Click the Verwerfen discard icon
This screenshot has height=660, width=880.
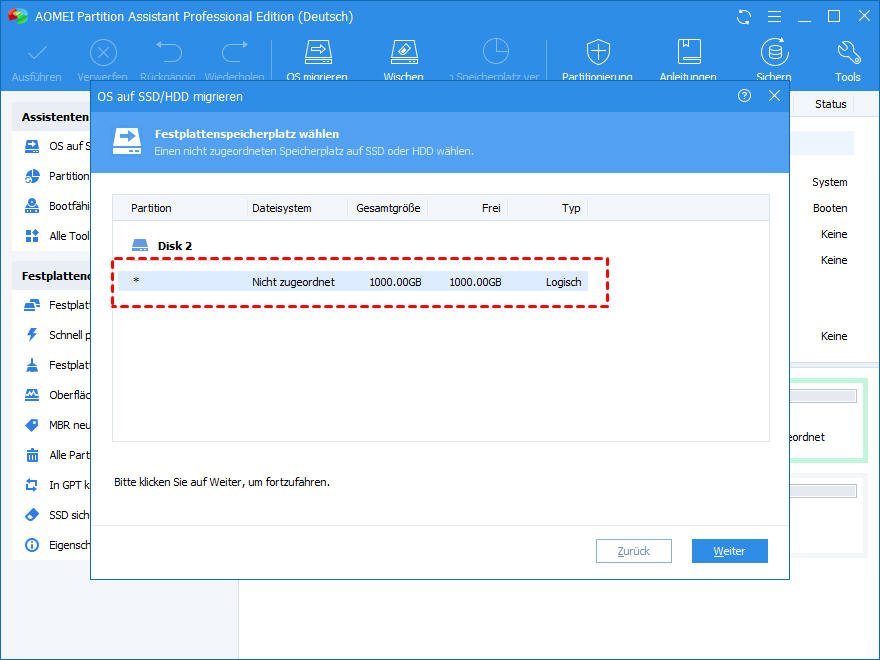point(103,53)
